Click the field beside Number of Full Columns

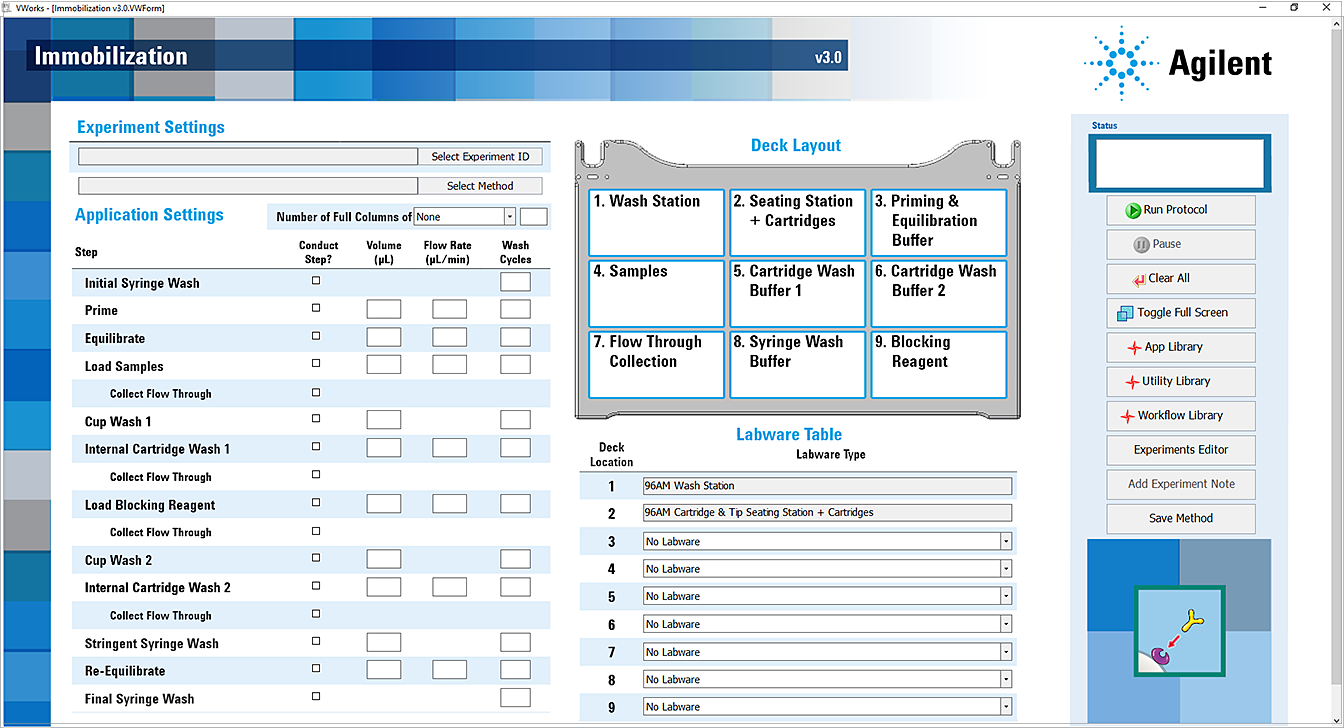pos(534,217)
